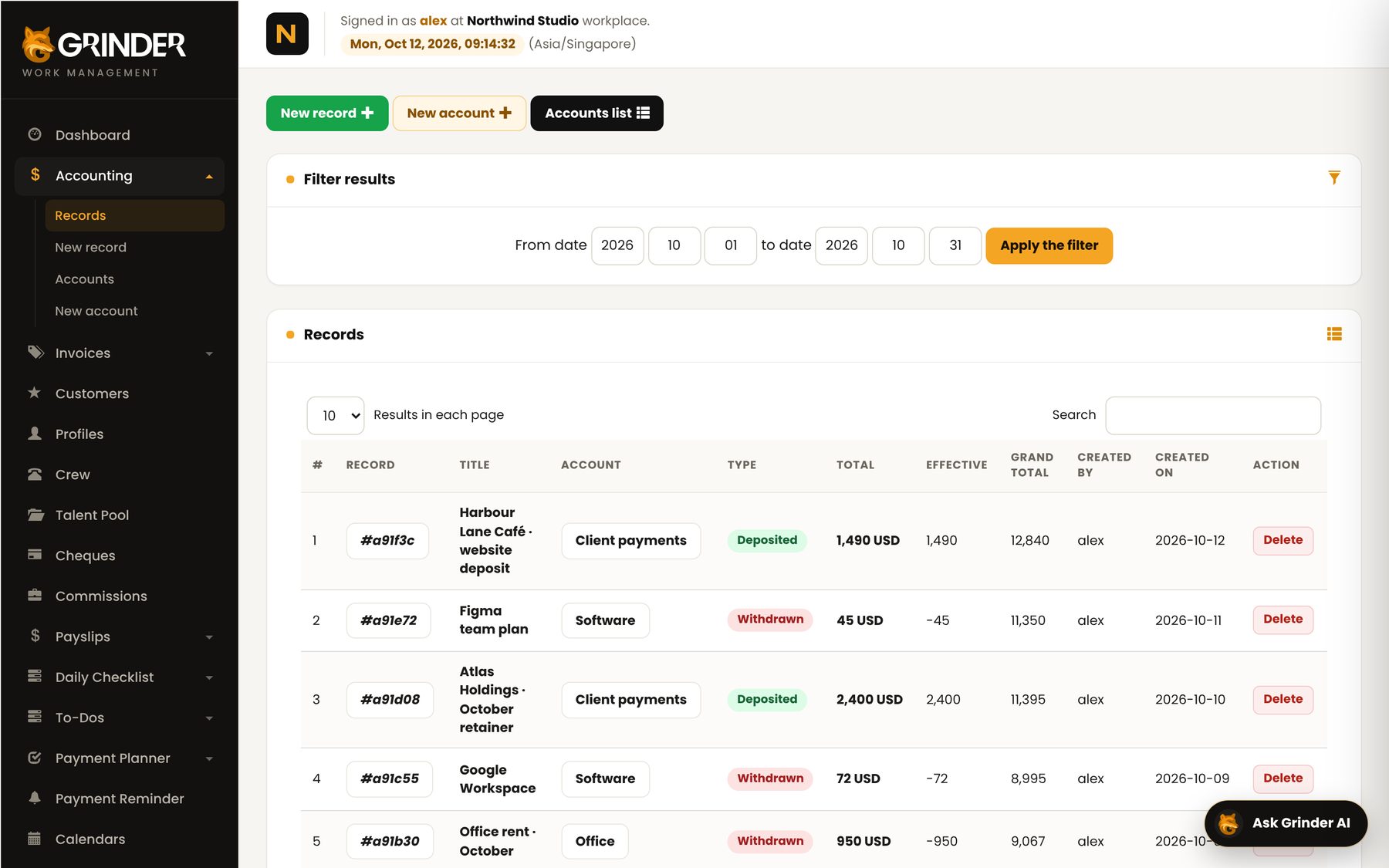The width and height of the screenshot is (1389, 868).
Task: Click the list icon in Records header
Action: 1334,334
